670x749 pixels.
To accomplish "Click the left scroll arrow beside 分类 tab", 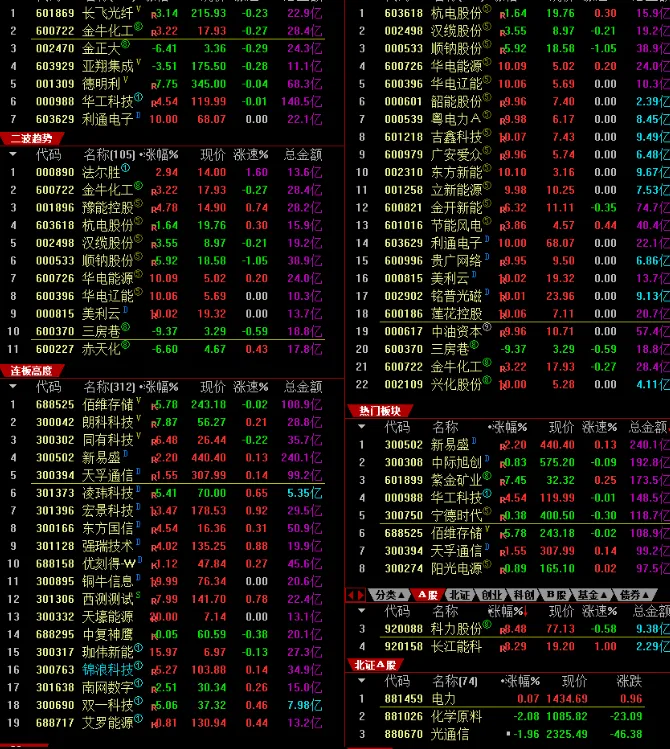I will pos(351,595).
